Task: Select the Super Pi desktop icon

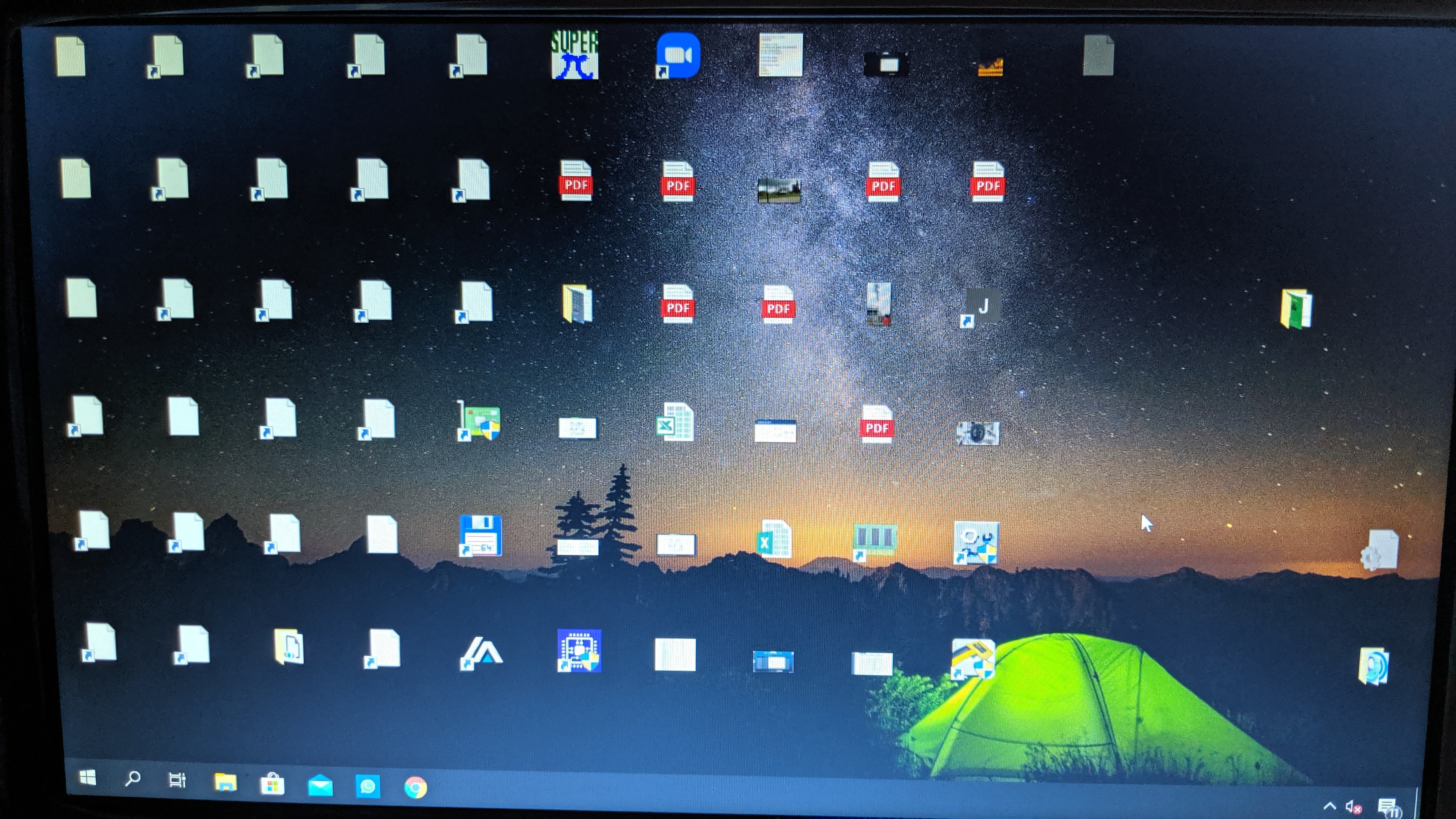Action: (574, 55)
